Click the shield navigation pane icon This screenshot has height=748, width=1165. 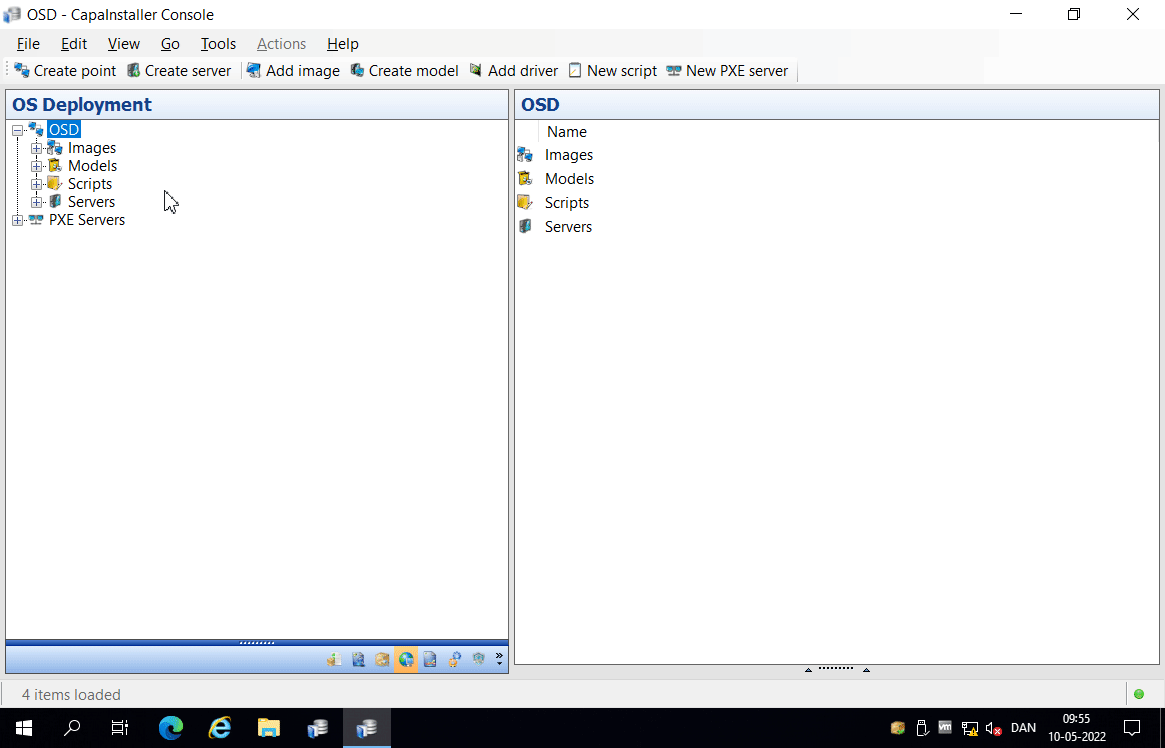click(x=478, y=660)
